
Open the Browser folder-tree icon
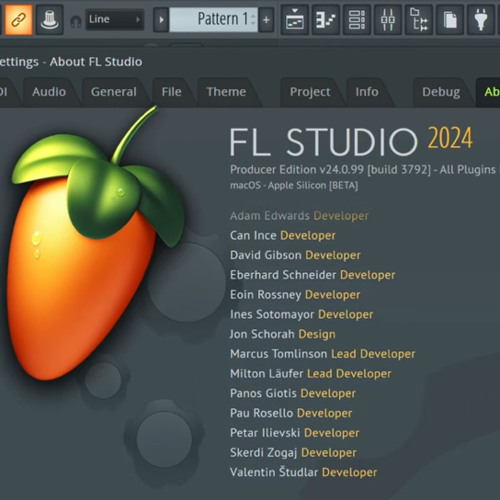[x=419, y=20]
